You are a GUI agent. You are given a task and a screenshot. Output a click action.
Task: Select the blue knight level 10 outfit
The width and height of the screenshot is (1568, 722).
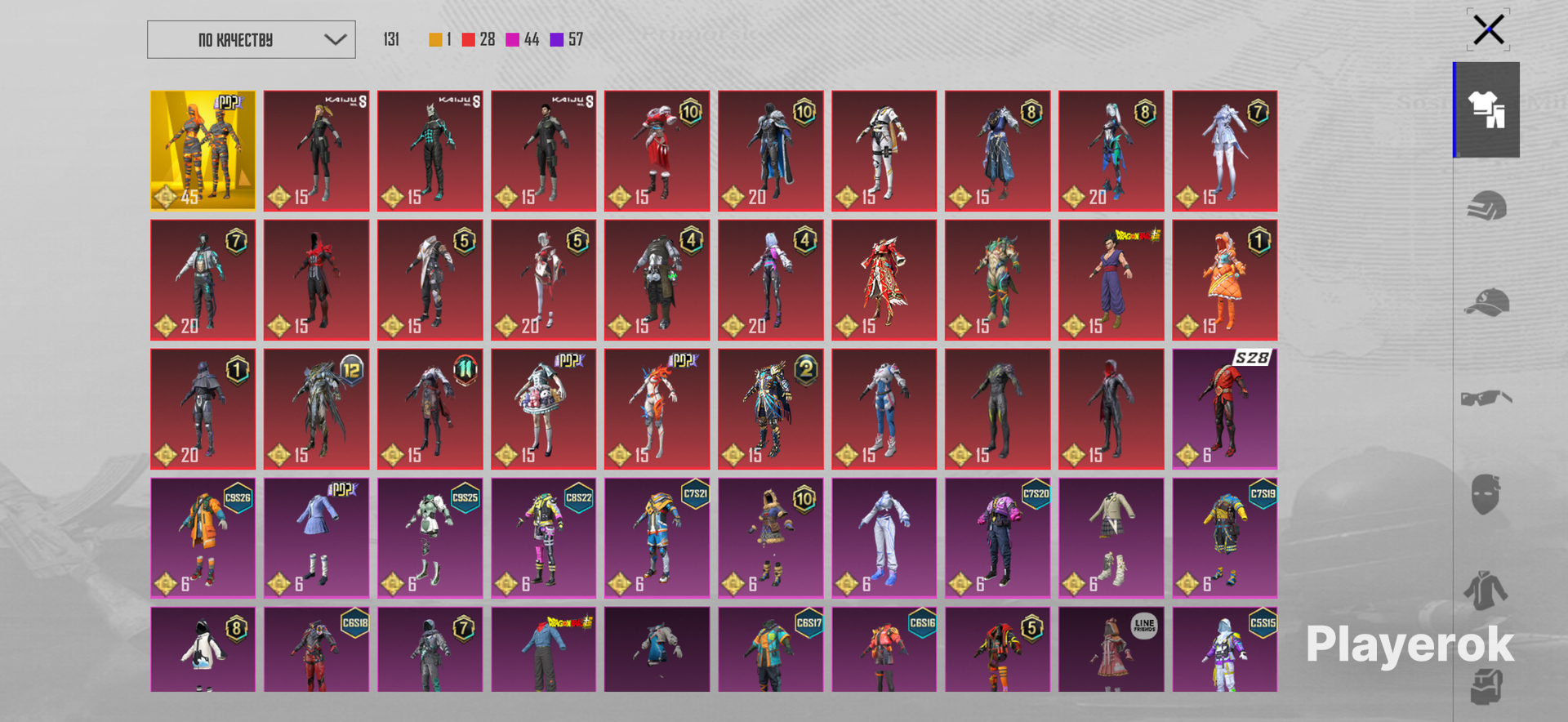click(771, 151)
